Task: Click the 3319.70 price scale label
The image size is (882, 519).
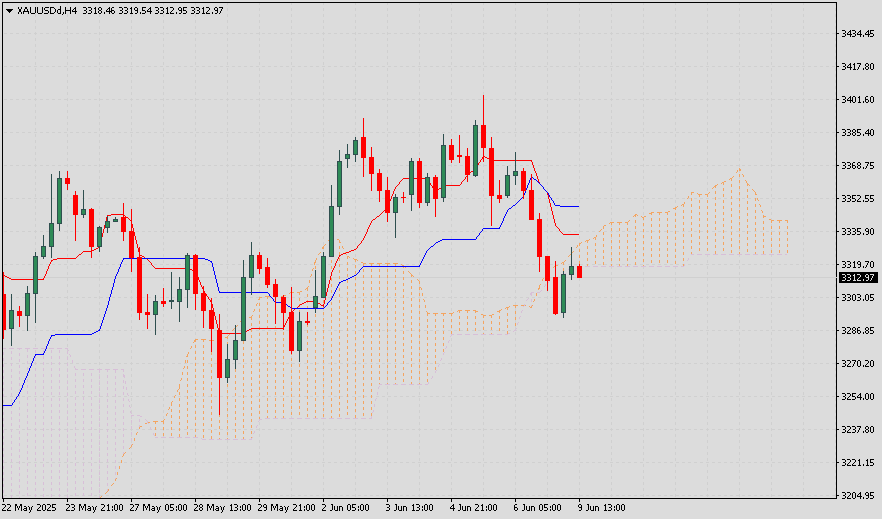Action: pyautogui.click(x=857, y=264)
